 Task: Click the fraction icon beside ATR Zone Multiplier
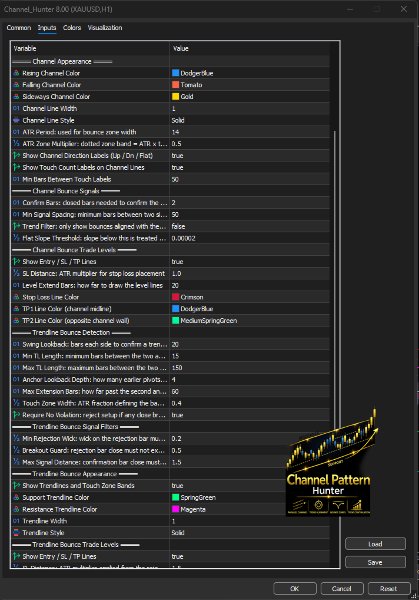point(16,143)
